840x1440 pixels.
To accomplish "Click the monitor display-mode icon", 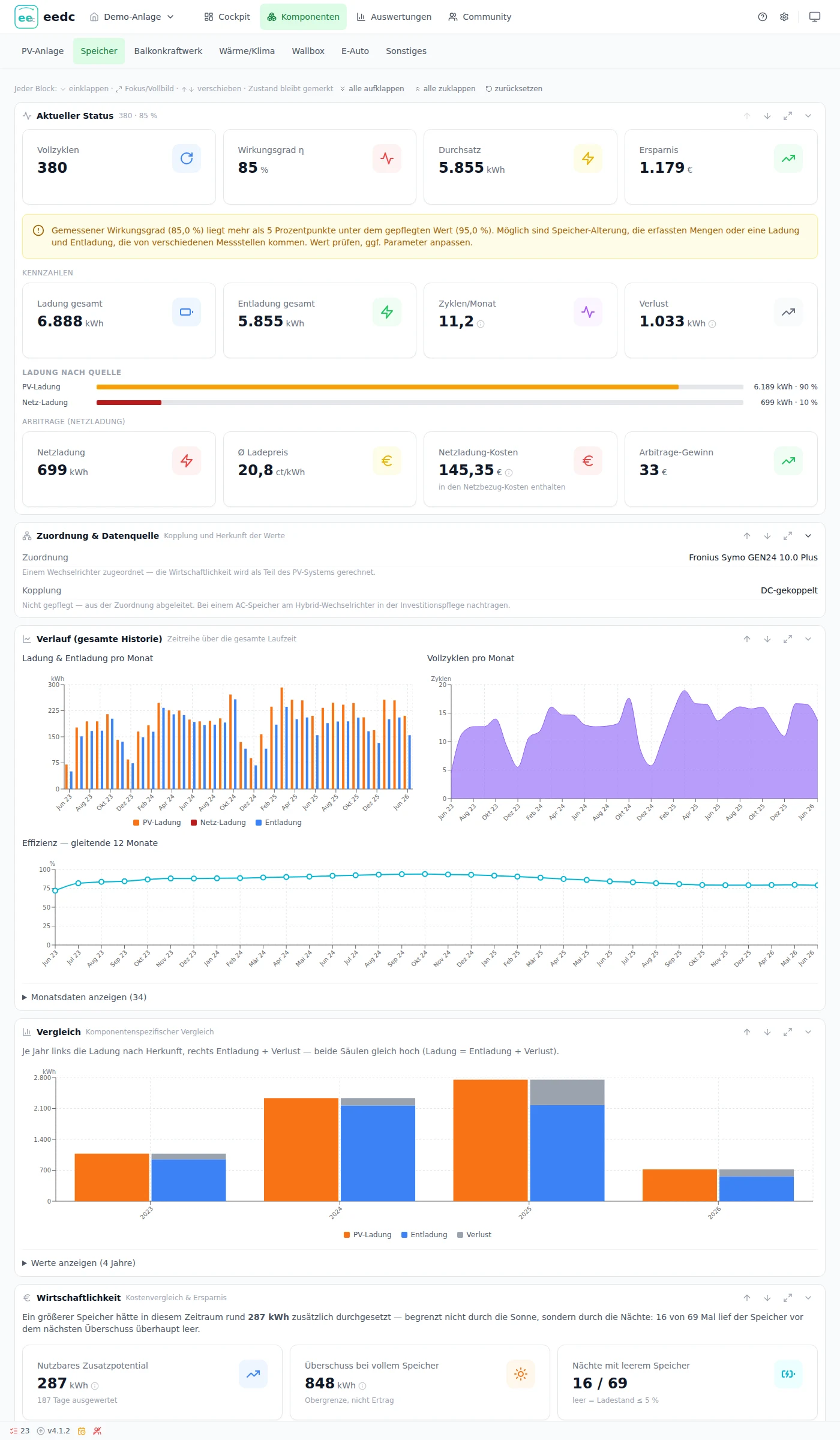I will pyautogui.click(x=815, y=17).
